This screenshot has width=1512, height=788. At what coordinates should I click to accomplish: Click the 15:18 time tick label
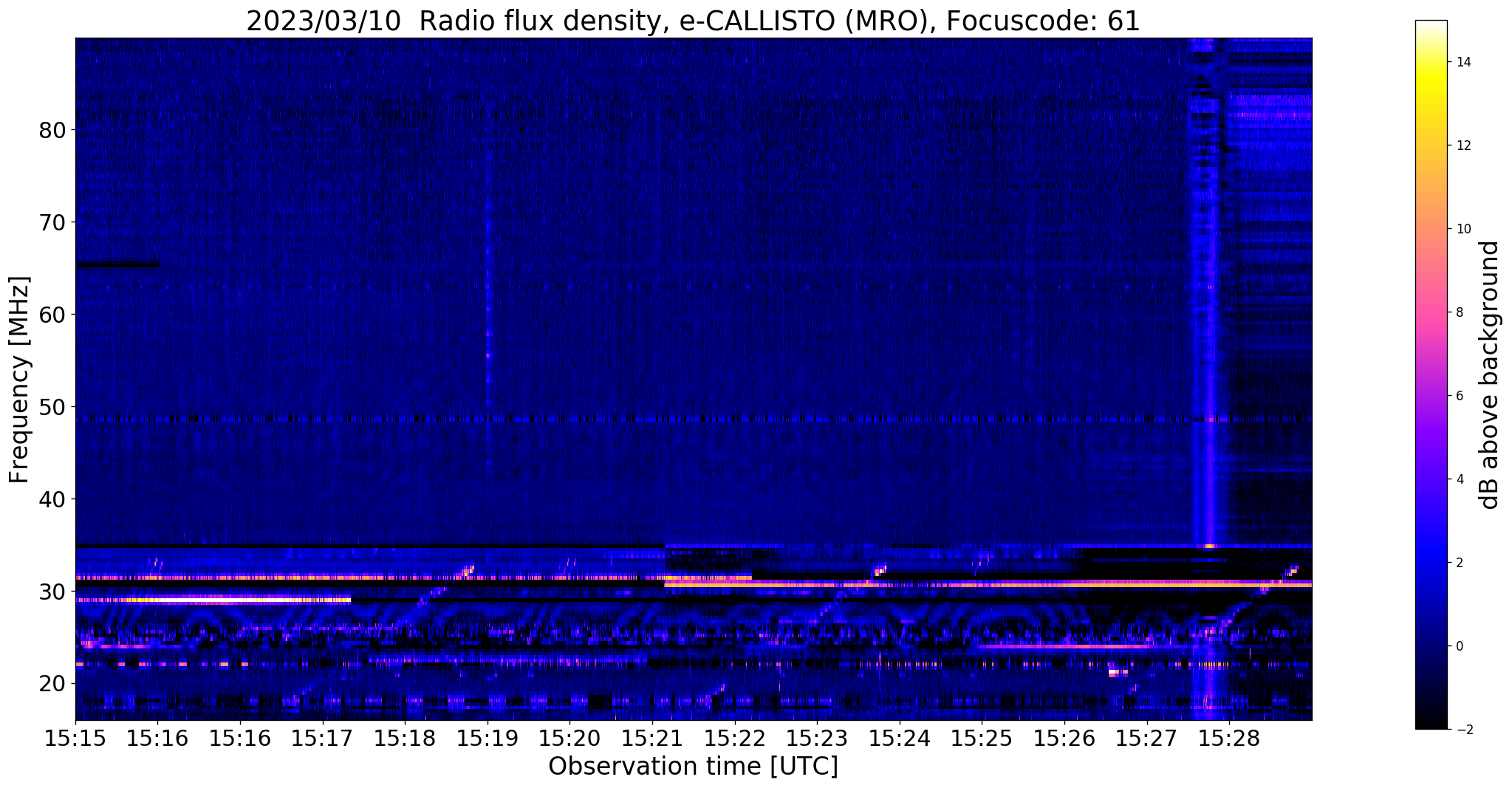(405, 738)
